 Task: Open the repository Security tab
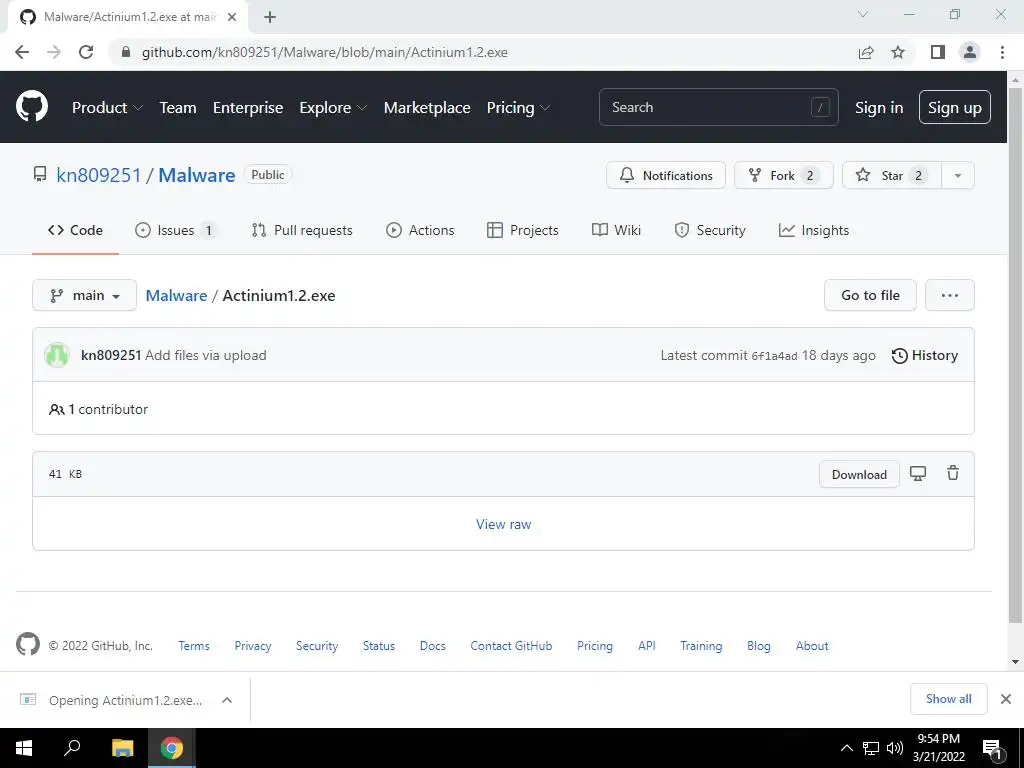[710, 230]
